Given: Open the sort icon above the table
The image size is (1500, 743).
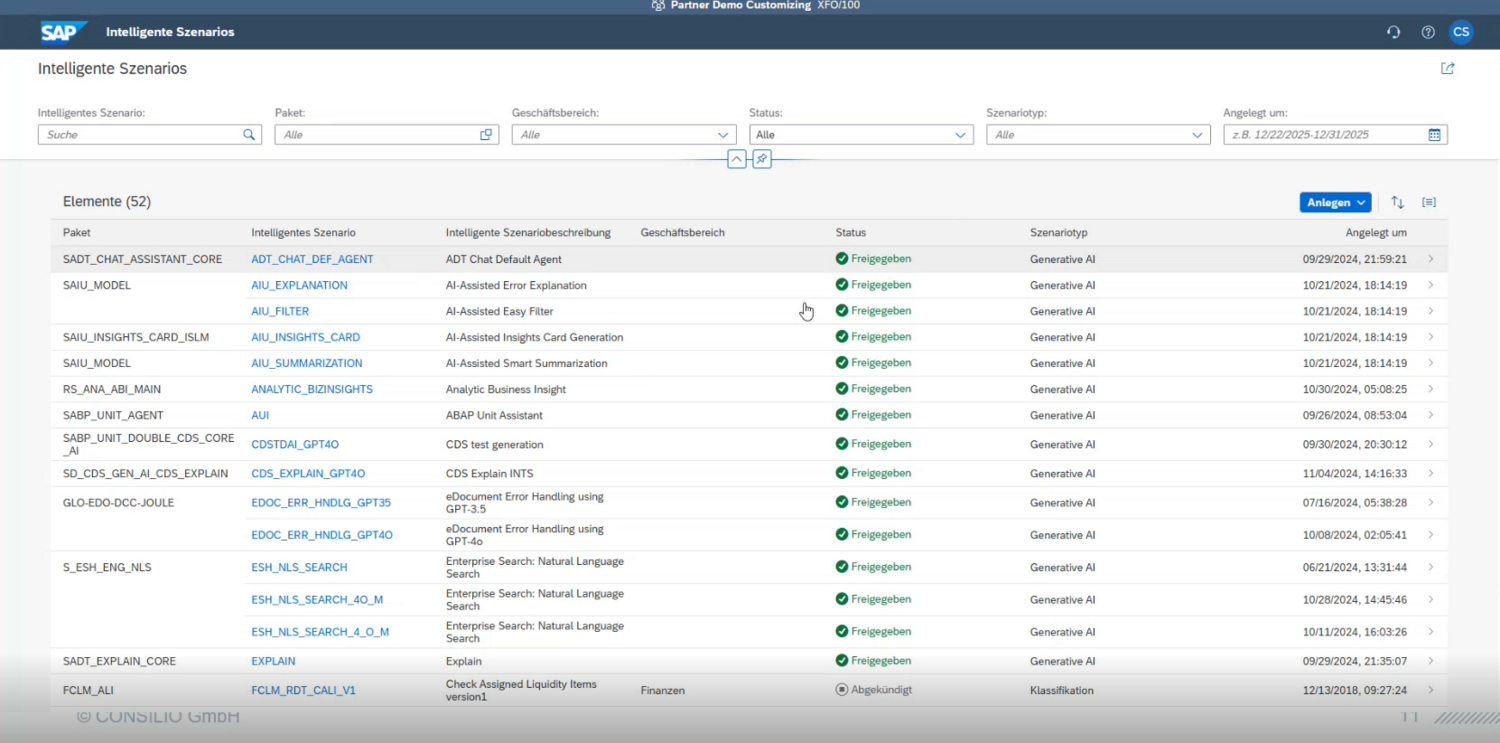Looking at the screenshot, I should pos(1398,202).
